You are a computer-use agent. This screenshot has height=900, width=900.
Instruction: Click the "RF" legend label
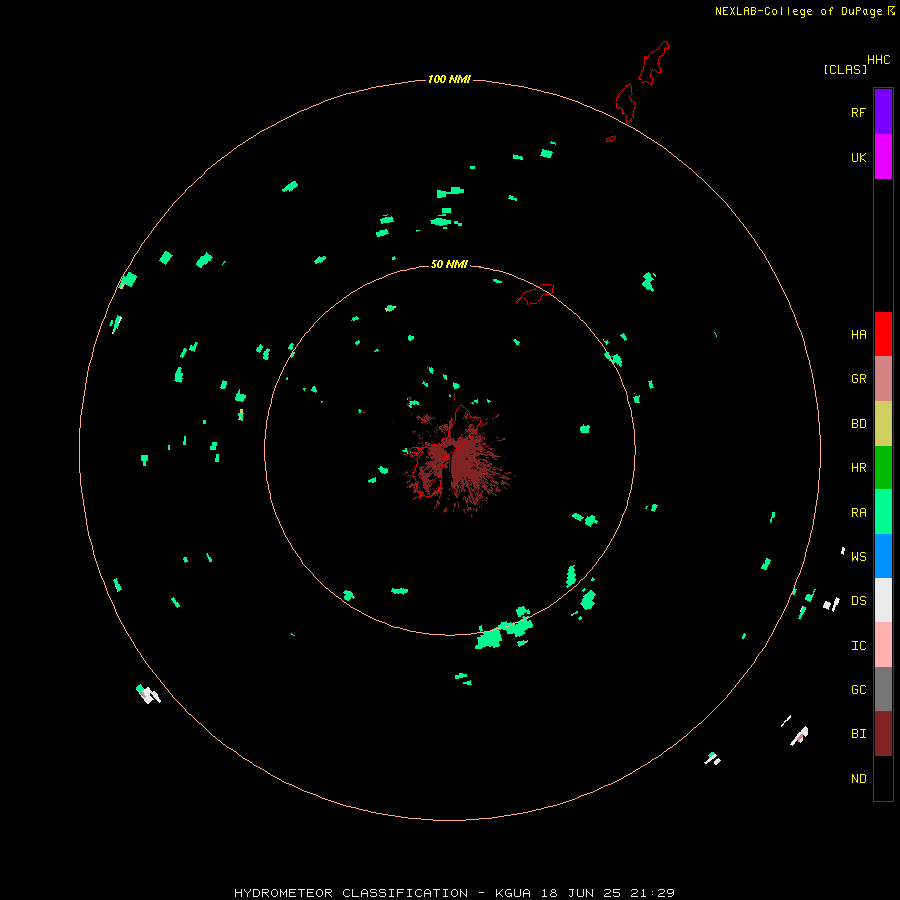click(858, 113)
